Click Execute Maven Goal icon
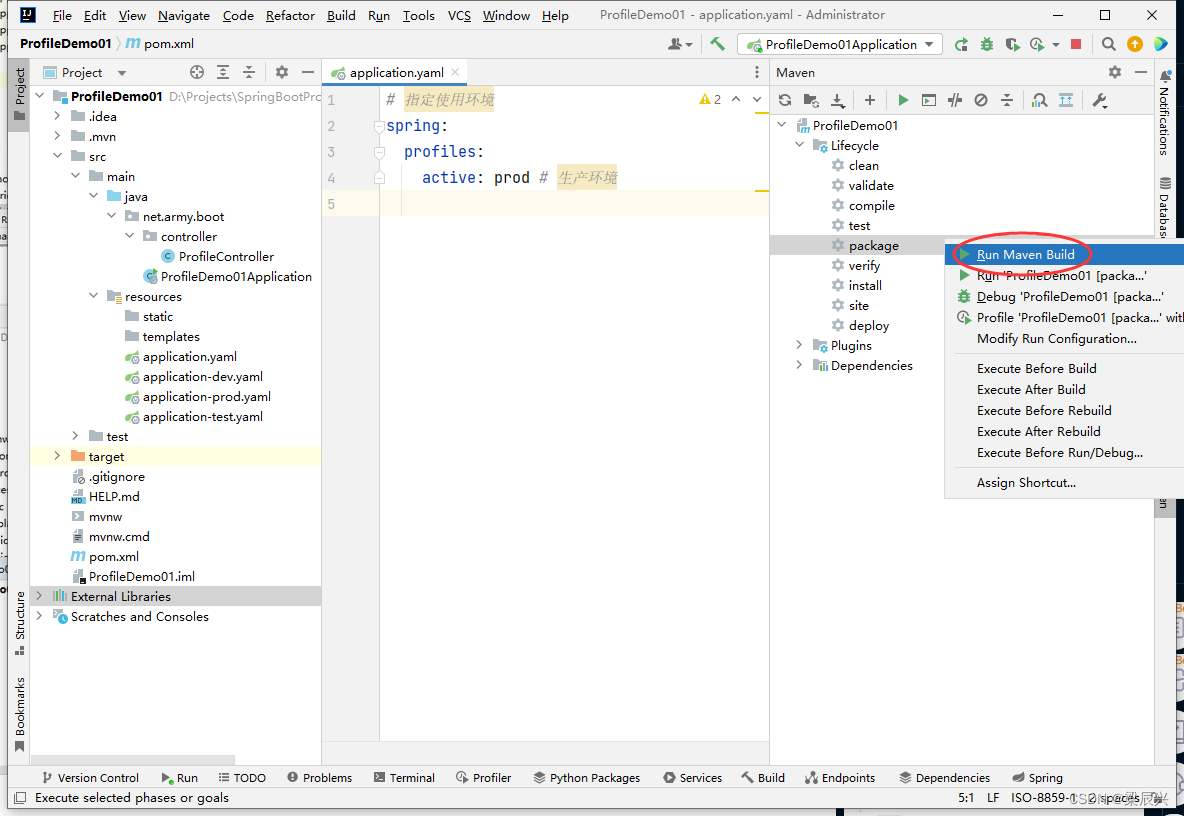 [929, 100]
